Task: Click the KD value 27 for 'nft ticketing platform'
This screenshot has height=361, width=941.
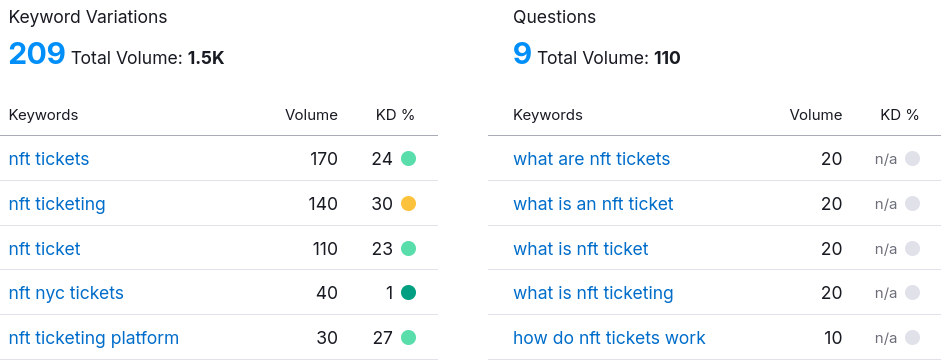Action: click(x=382, y=338)
